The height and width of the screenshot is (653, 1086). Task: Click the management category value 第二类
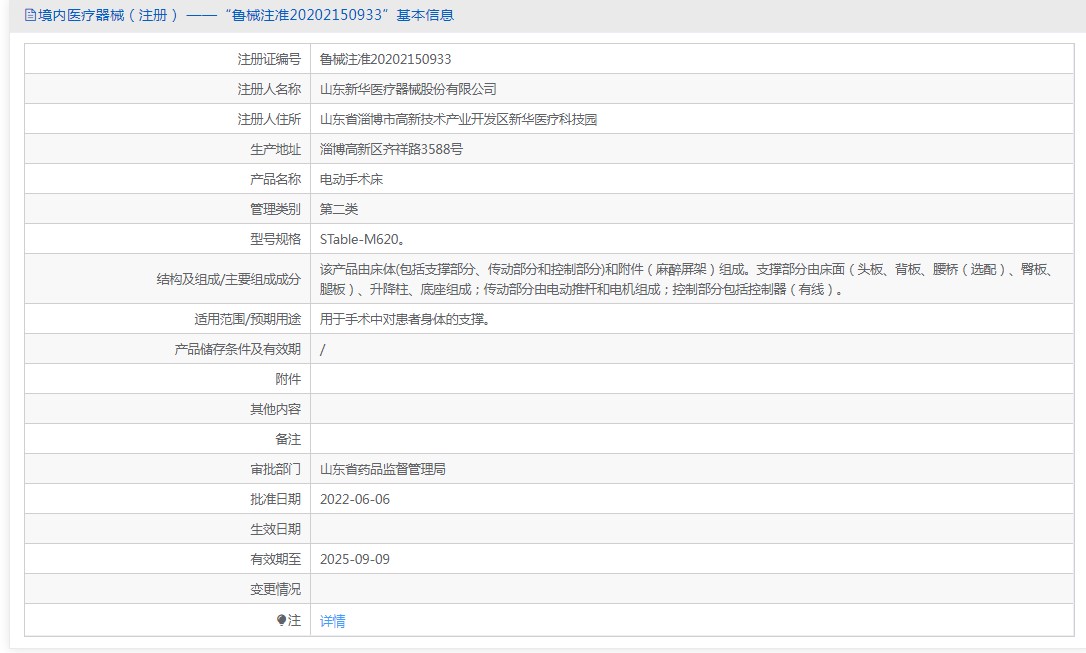(339, 209)
